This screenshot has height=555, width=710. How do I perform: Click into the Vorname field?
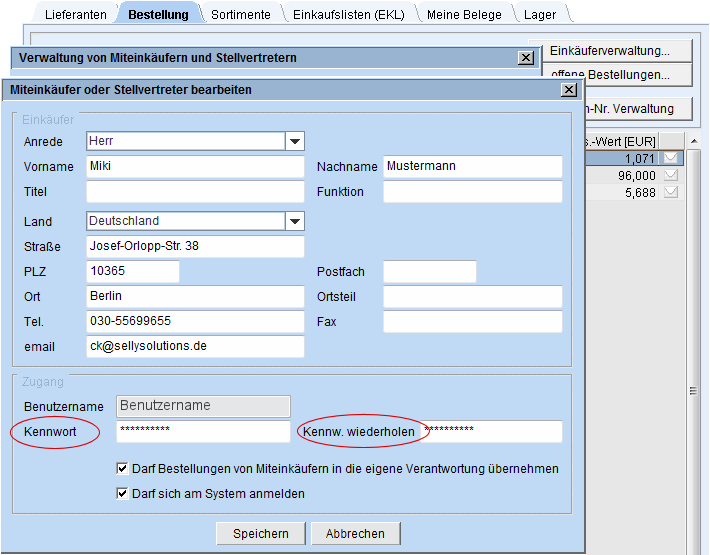click(195, 166)
